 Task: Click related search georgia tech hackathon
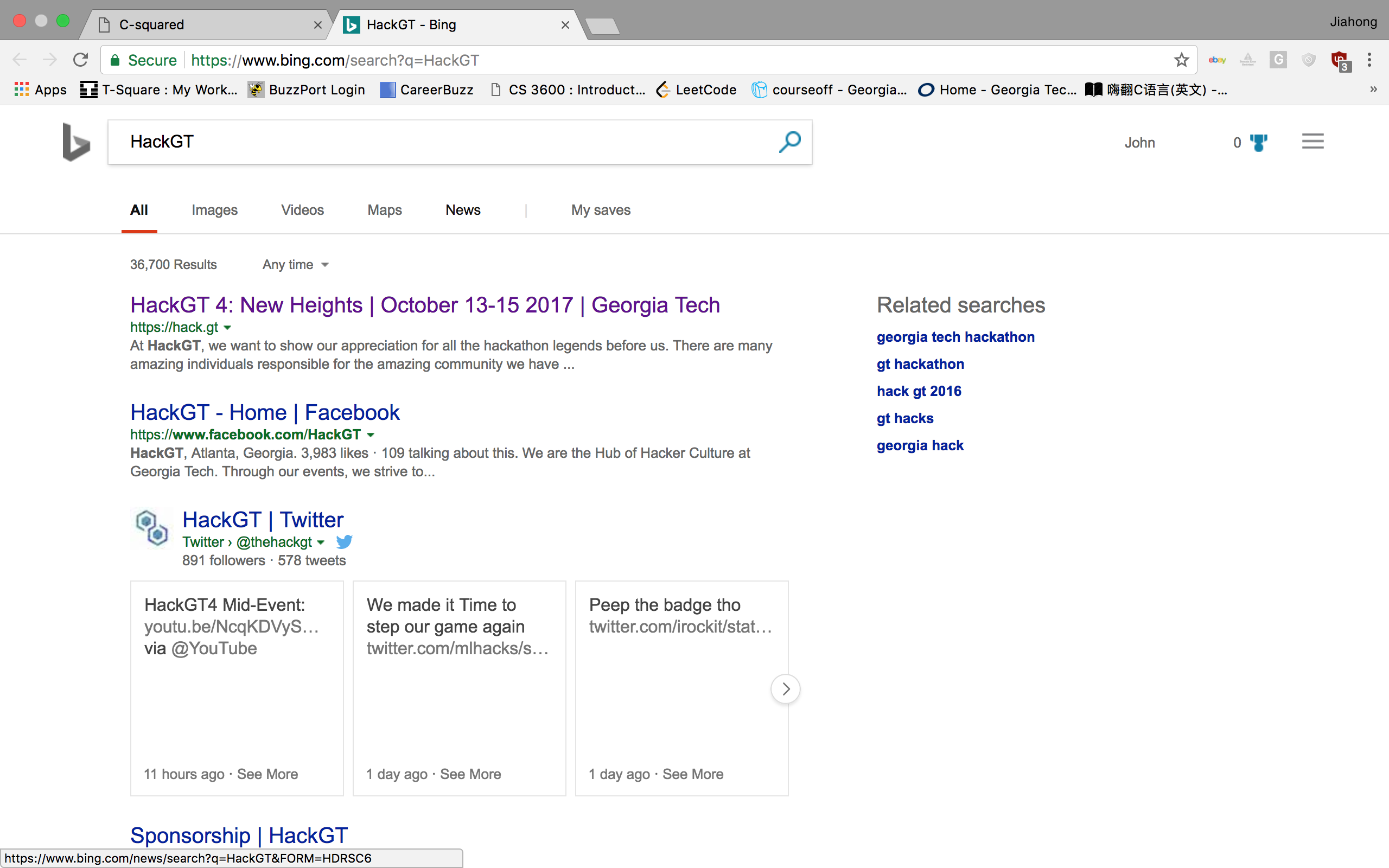(955, 337)
